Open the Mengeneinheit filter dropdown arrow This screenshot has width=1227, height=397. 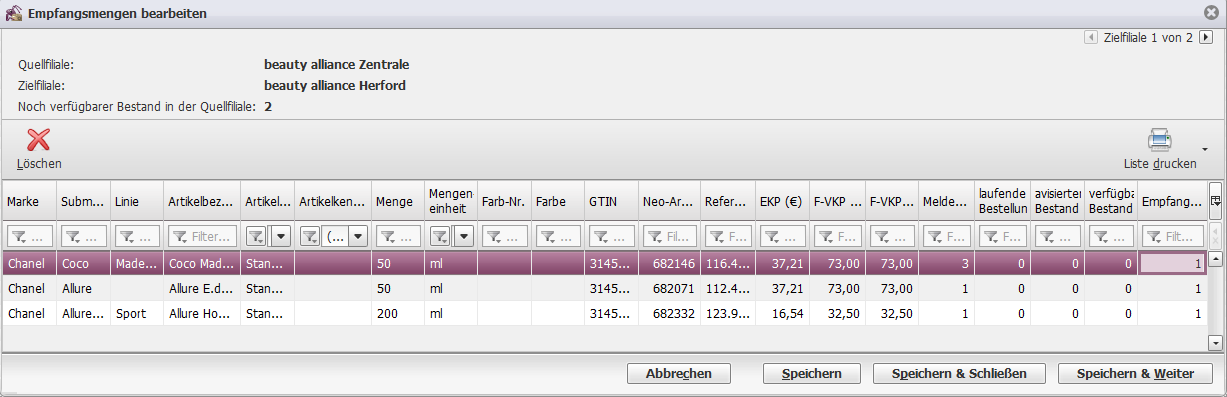463,236
